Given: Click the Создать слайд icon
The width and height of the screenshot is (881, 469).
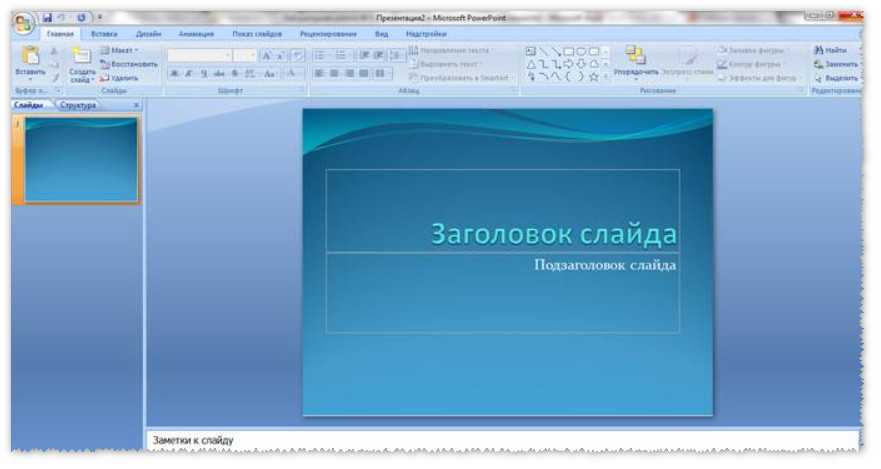Looking at the screenshot, I should pos(82,58).
